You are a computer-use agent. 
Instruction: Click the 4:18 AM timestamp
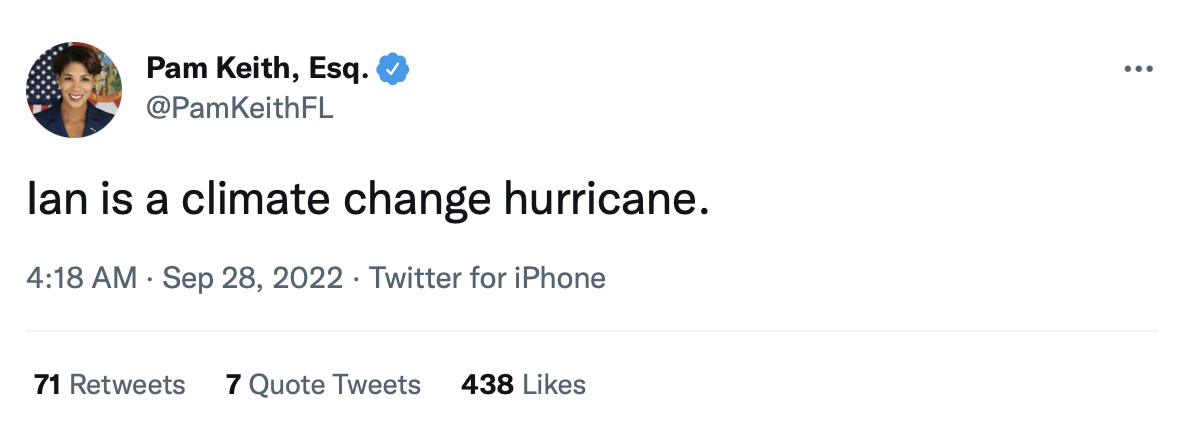point(82,277)
